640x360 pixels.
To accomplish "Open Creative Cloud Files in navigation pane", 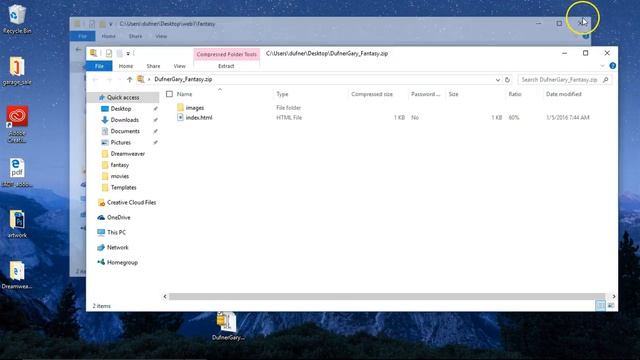I will (131, 202).
